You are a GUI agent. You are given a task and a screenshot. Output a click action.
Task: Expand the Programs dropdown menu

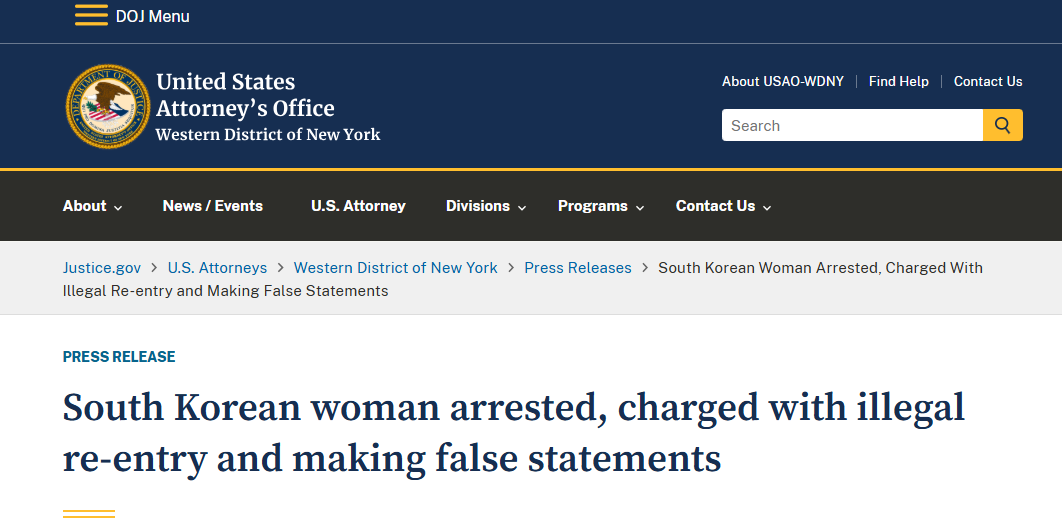[x=601, y=206]
